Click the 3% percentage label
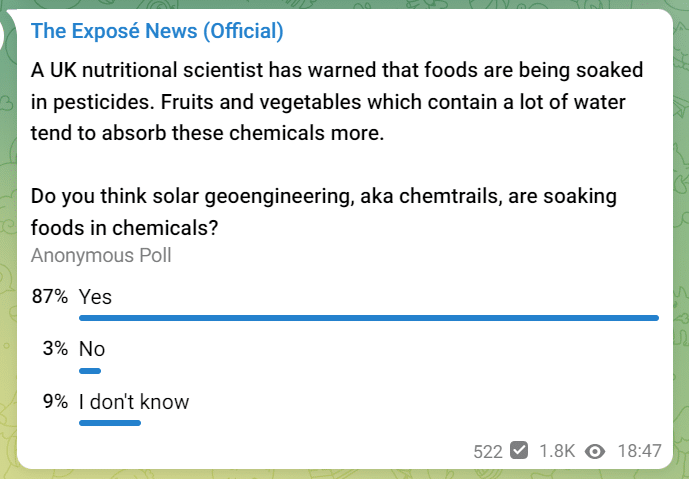 (x=55, y=348)
